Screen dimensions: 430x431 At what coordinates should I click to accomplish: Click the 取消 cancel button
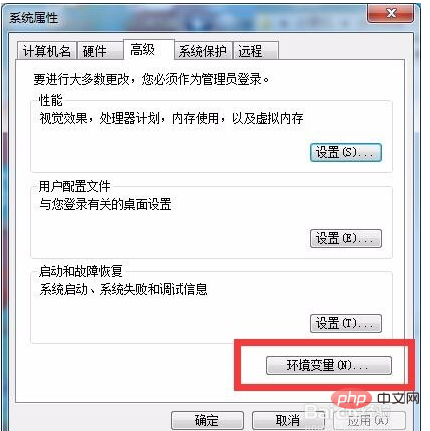[x=288, y=420]
